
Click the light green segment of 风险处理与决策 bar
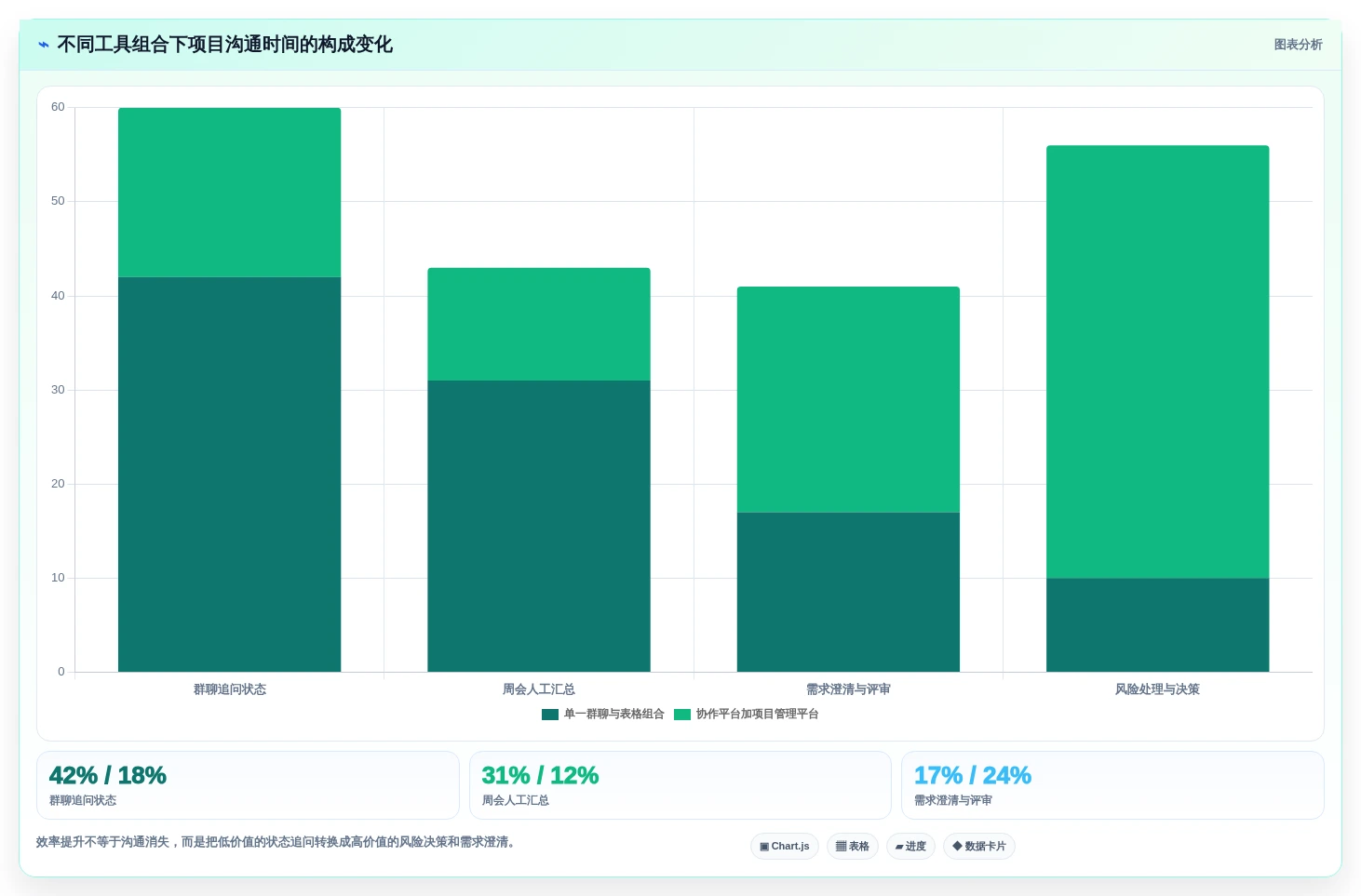coord(1158,361)
